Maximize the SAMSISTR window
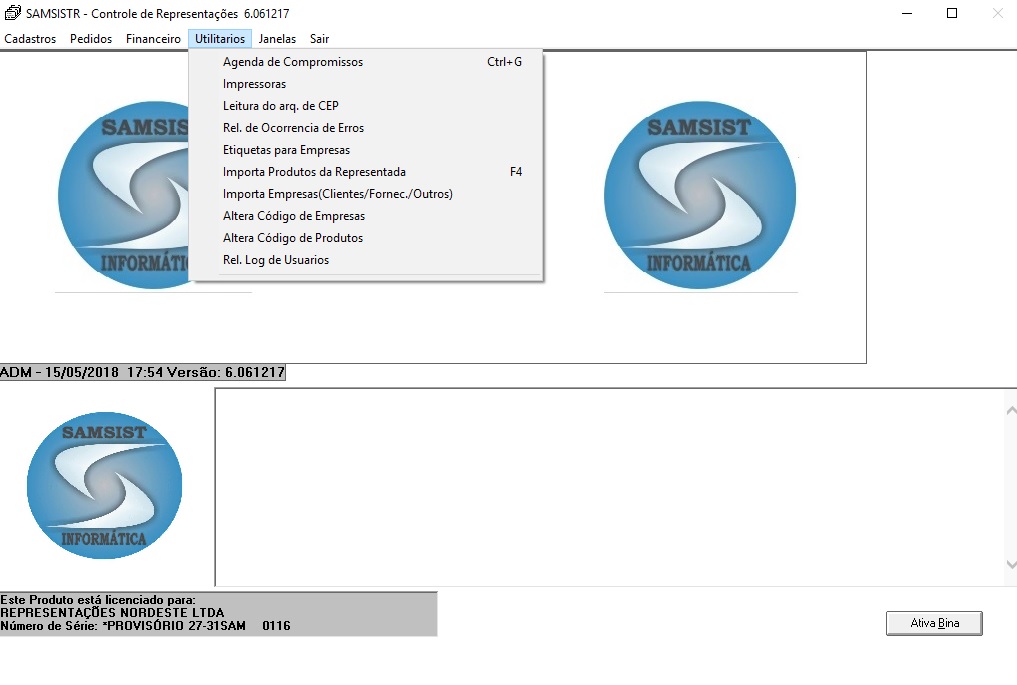The image size is (1017, 685). click(952, 13)
